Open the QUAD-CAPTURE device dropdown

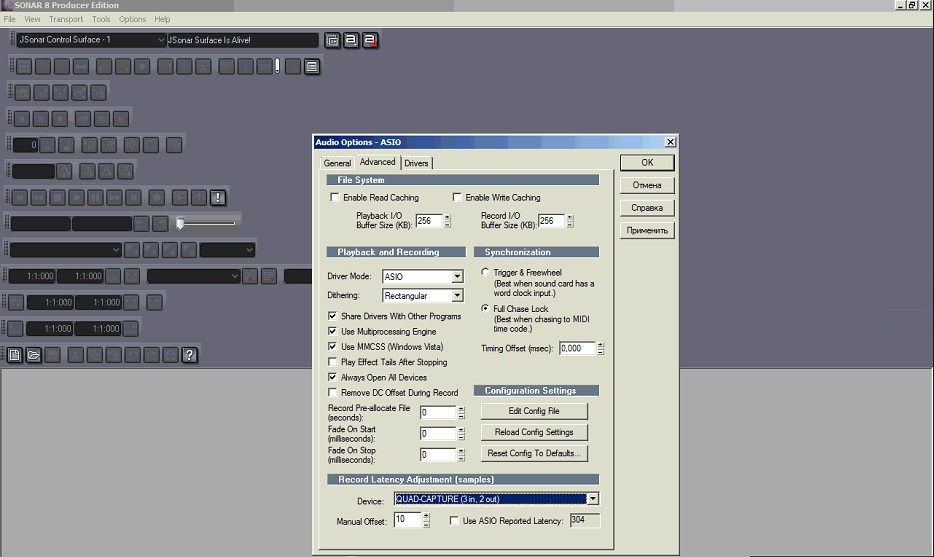[x=593, y=499]
